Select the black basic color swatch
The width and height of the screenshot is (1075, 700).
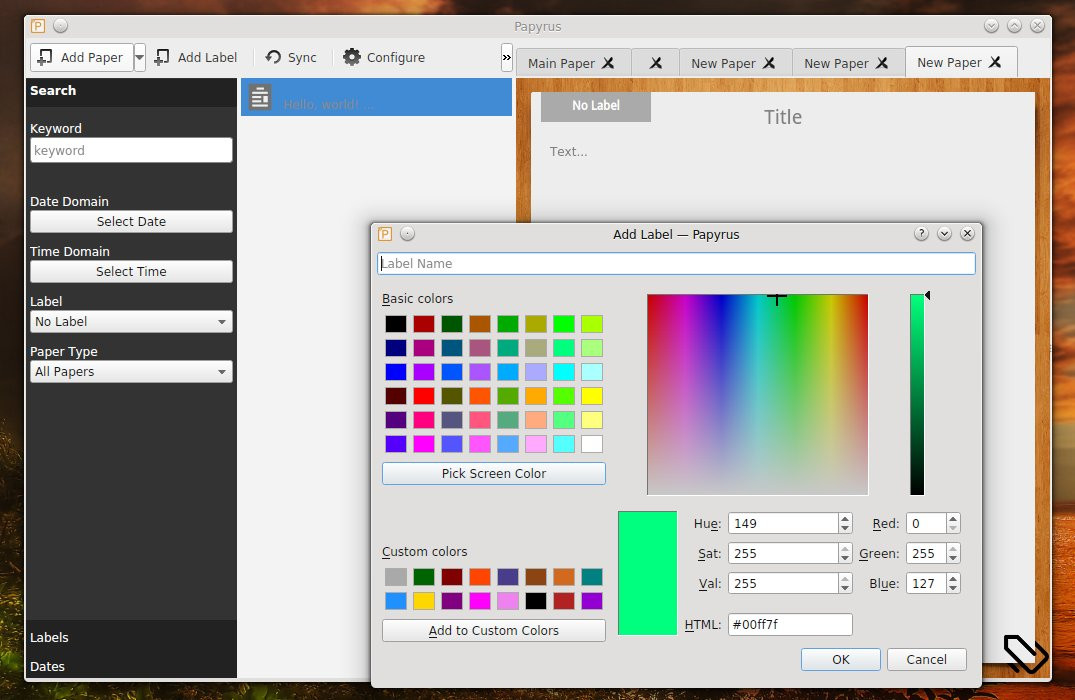coord(396,324)
